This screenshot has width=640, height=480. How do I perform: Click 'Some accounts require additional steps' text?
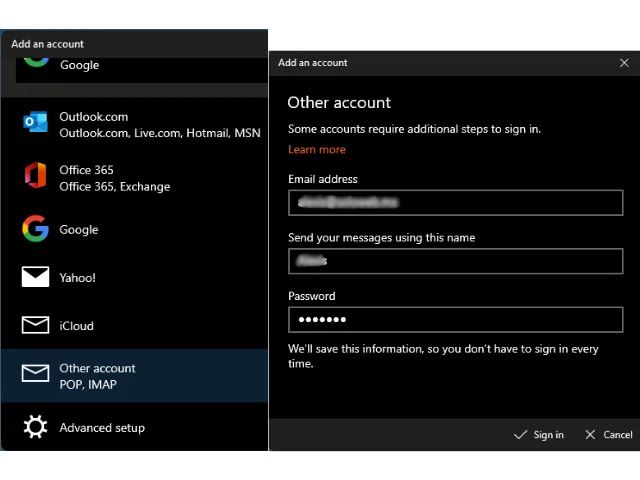414,129
